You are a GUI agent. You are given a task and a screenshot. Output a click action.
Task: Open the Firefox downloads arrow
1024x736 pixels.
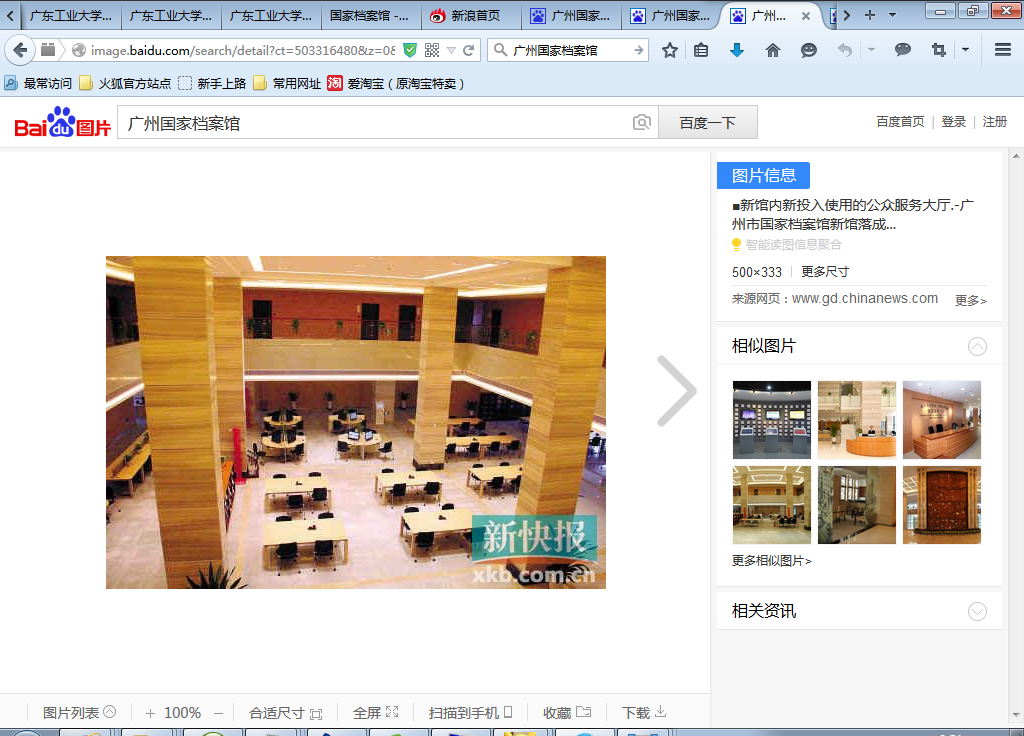point(737,50)
